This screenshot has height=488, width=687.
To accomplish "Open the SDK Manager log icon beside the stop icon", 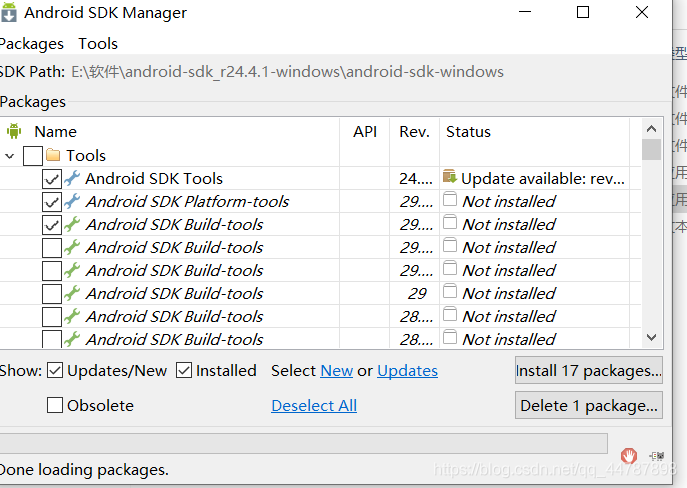I will [657, 456].
